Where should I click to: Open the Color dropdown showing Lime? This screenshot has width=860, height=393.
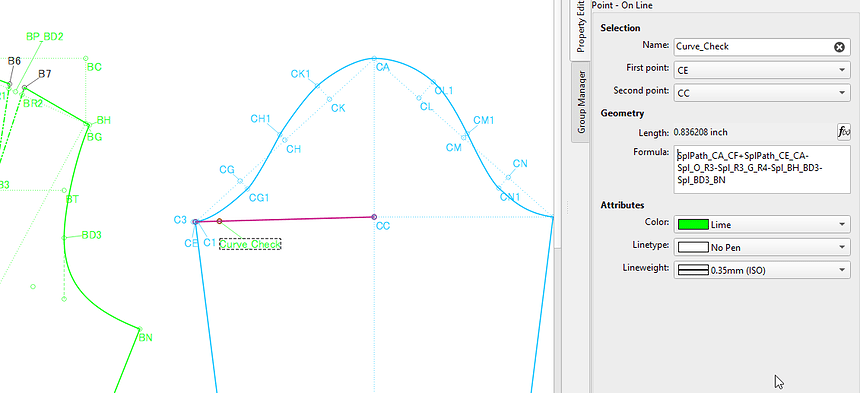(x=762, y=224)
